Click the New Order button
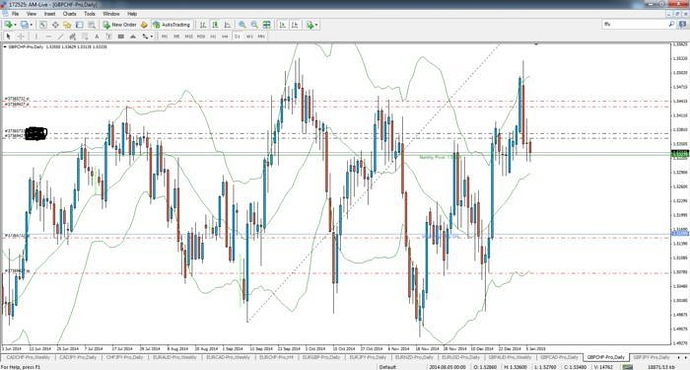690x370 pixels. click(x=120, y=25)
